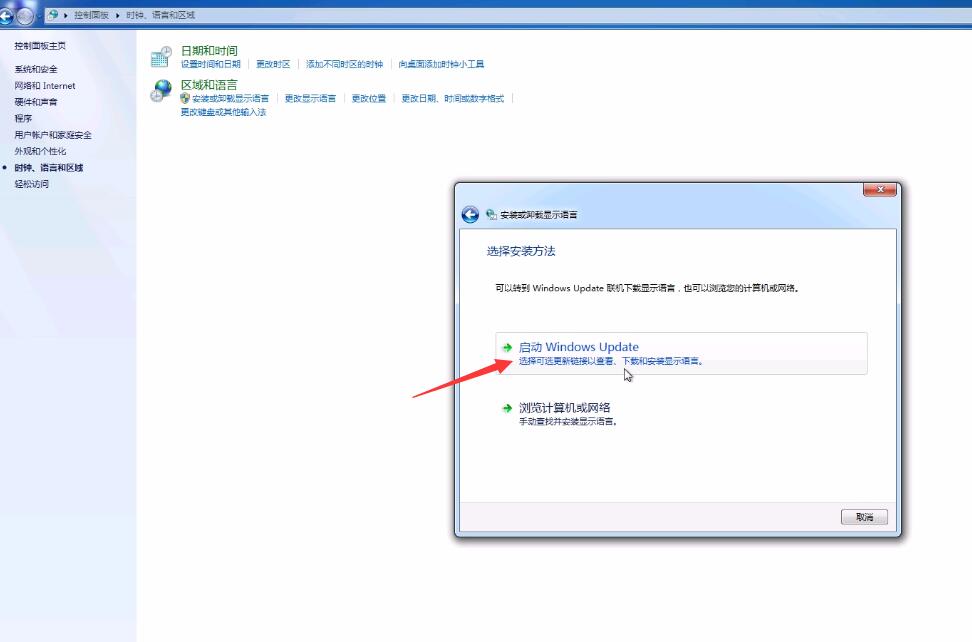Open 网络和 Internet in sidebar
Screen dimensions: 972x642
point(45,86)
